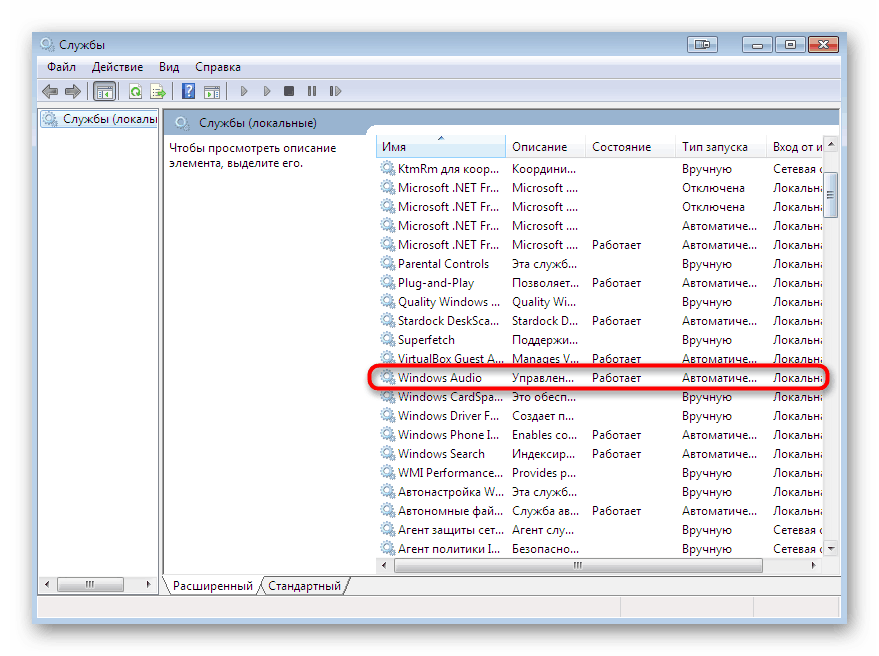This screenshot has height=656, width=879.
Task: Click the forward navigation arrow
Action: pyautogui.click(x=73, y=91)
